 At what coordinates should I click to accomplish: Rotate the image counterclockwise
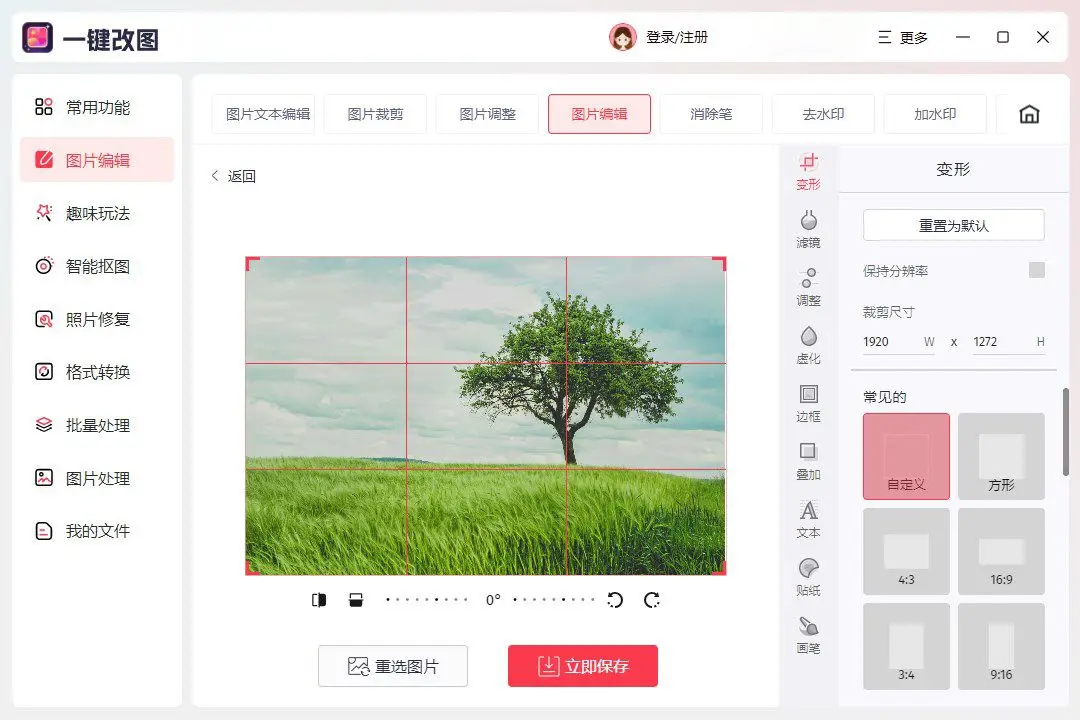tap(616, 599)
